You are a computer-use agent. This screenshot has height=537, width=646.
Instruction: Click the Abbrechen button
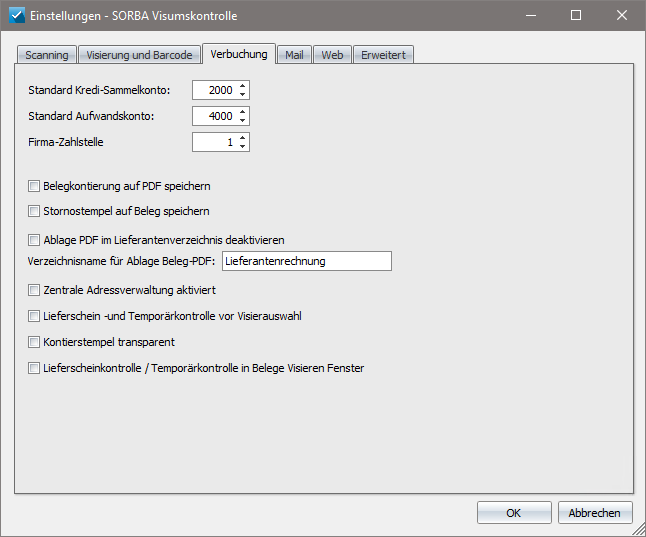[x=595, y=513]
